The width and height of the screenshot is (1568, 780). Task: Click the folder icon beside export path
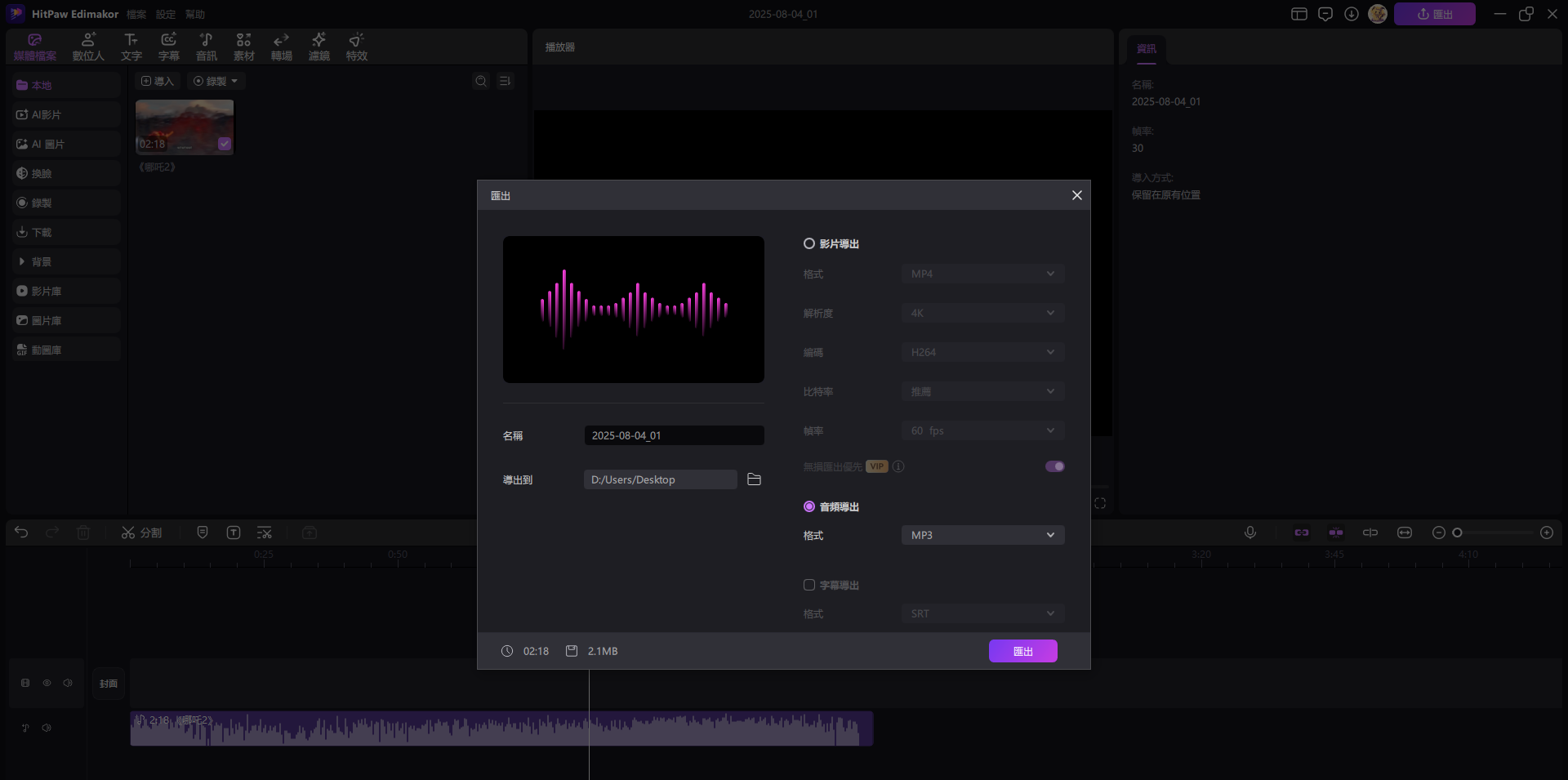pyautogui.click(x=754, y=479)
